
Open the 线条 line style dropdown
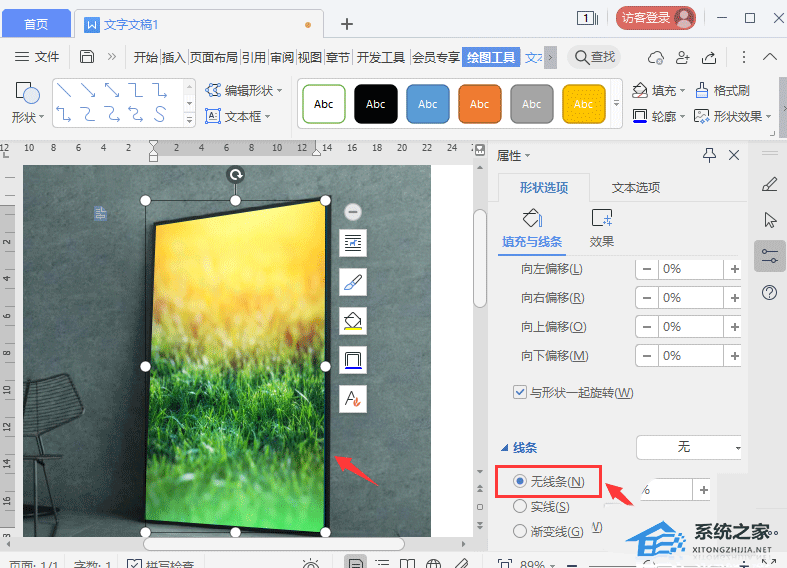690,447
